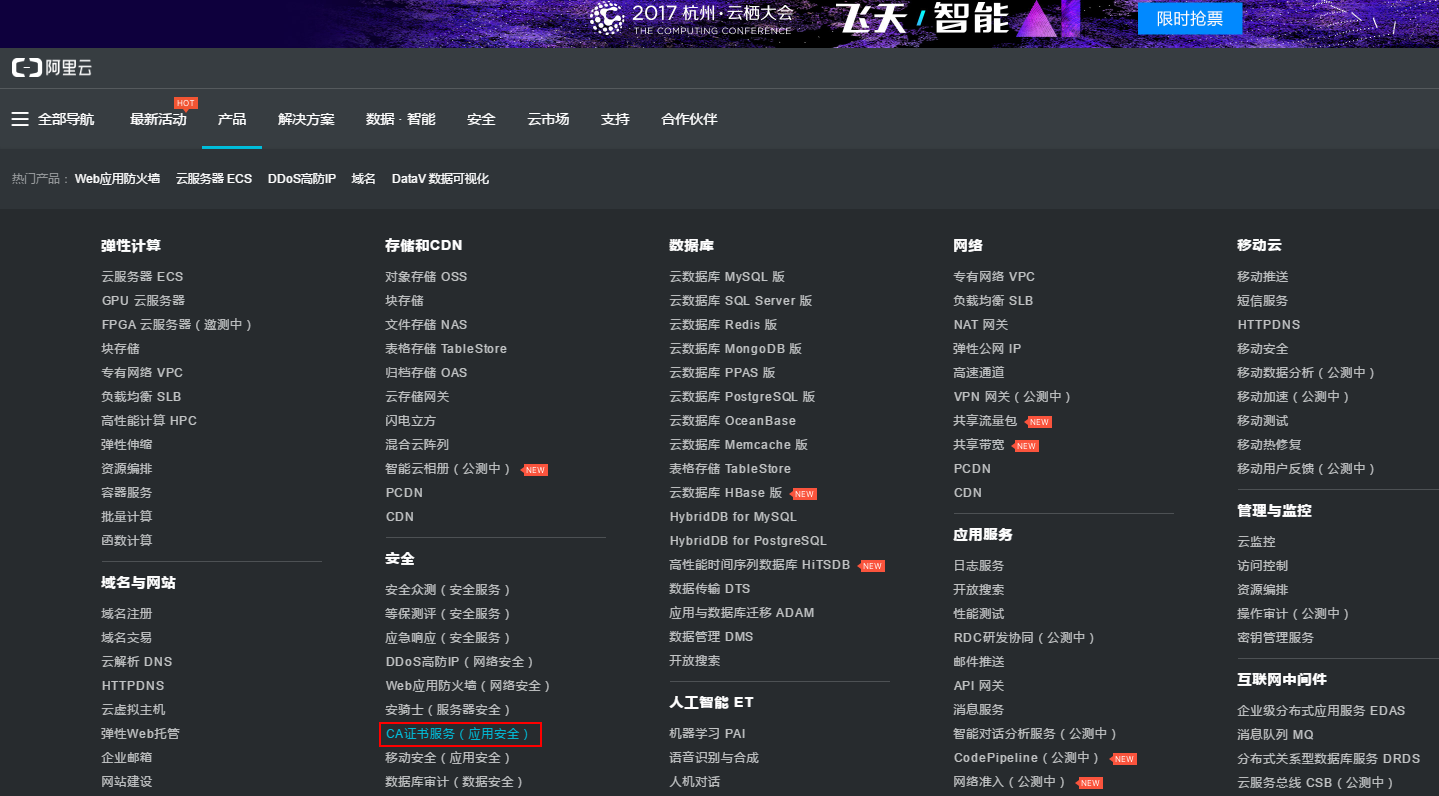Screen dimensions: 1439x796
Task: Open the 解决方案 menu item
Action: (306, 119)
